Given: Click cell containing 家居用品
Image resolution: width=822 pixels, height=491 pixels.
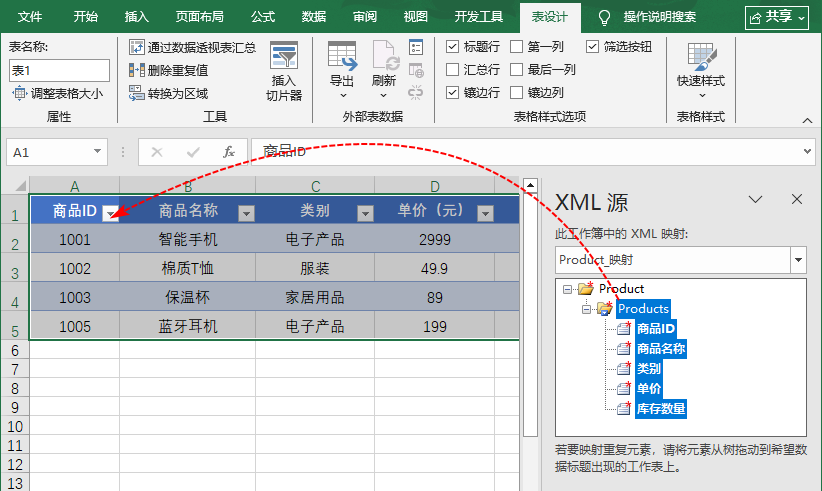Looking at the screenshot, I should pyautogui.click(x=315, y=298).
